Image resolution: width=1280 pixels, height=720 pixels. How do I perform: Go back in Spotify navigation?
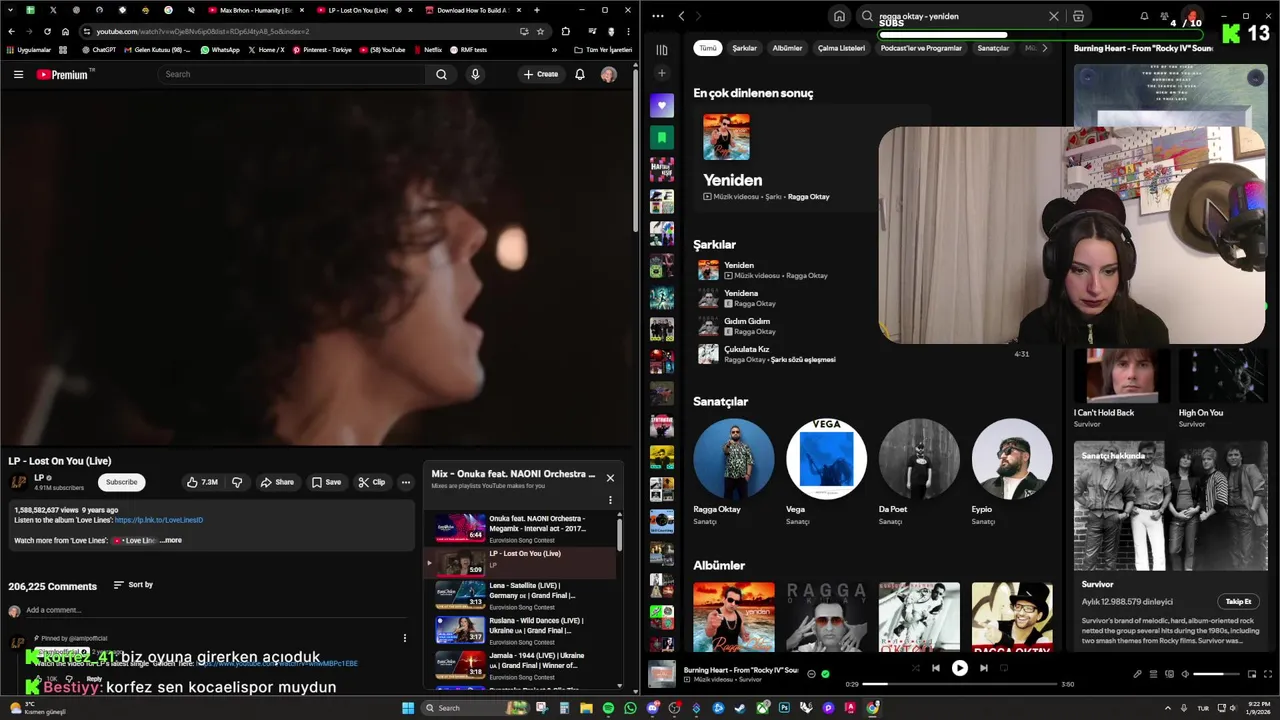tap(681, 16)
